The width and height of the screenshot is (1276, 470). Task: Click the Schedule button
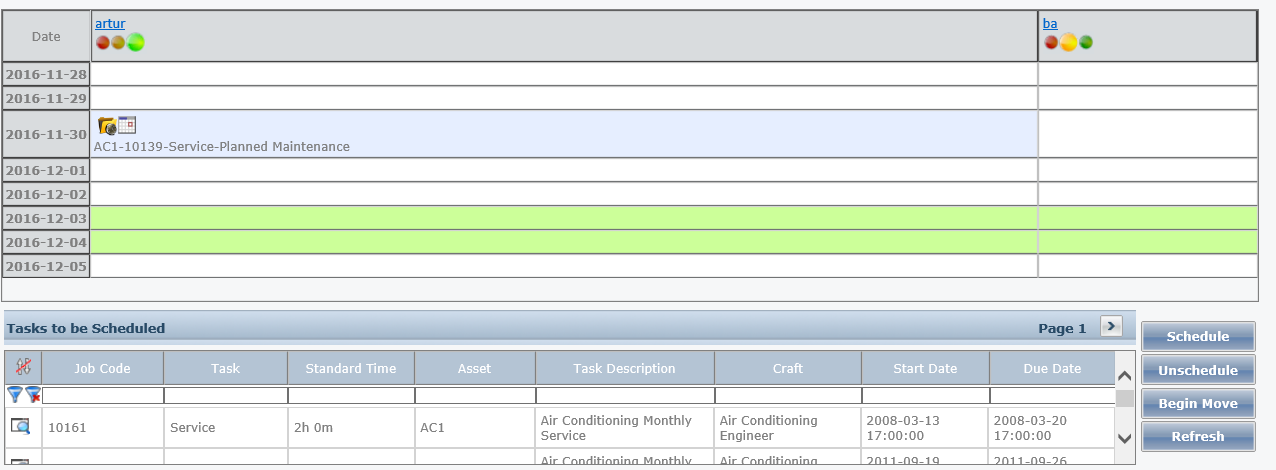pos(1197,336)
